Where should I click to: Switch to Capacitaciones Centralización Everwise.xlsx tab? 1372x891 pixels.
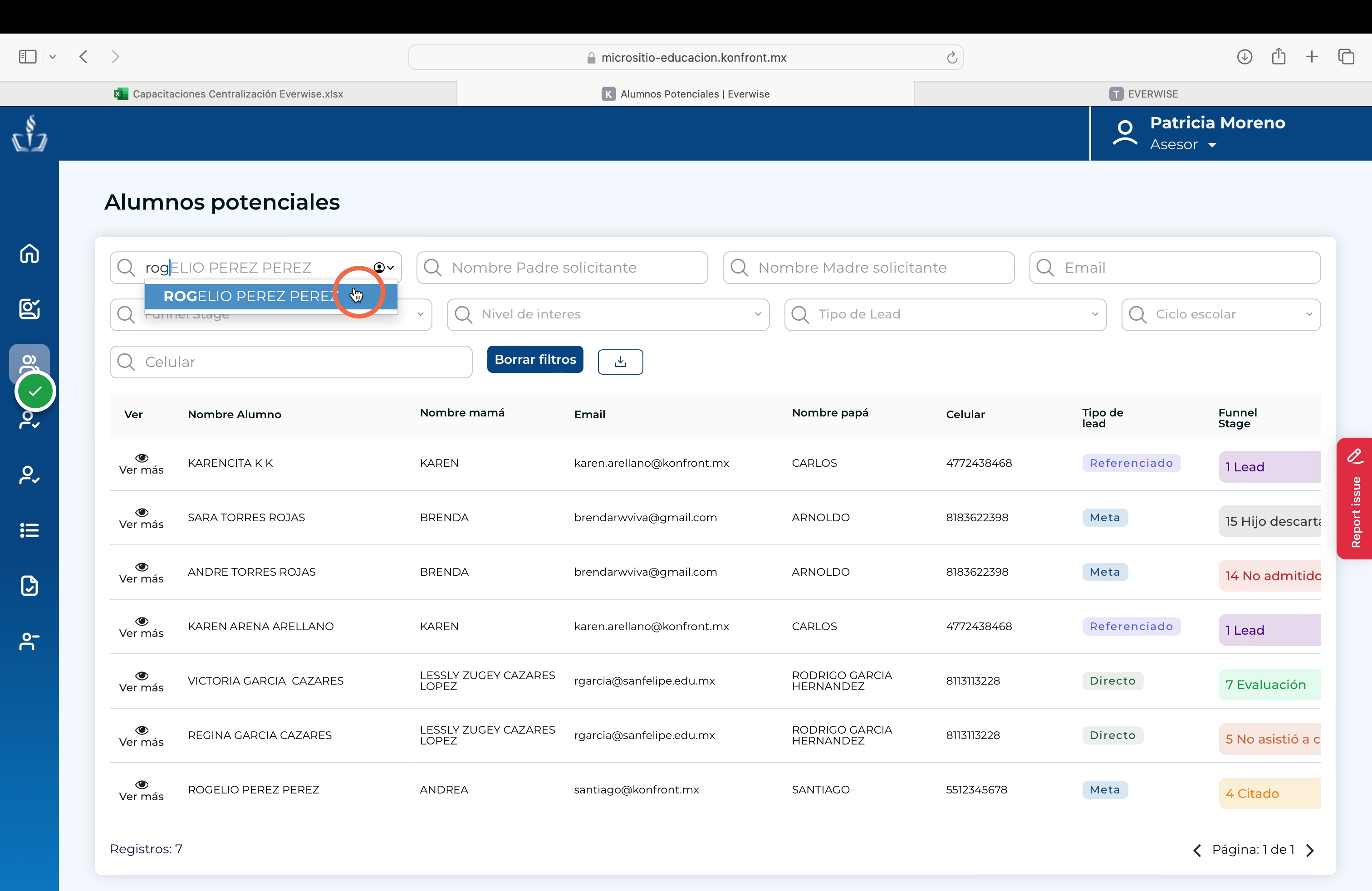point(228,94)
